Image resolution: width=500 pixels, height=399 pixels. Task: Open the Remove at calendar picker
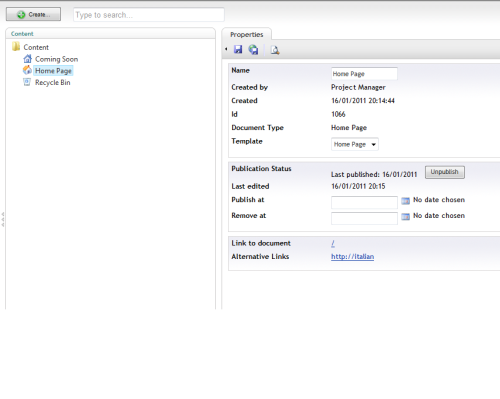405,217
